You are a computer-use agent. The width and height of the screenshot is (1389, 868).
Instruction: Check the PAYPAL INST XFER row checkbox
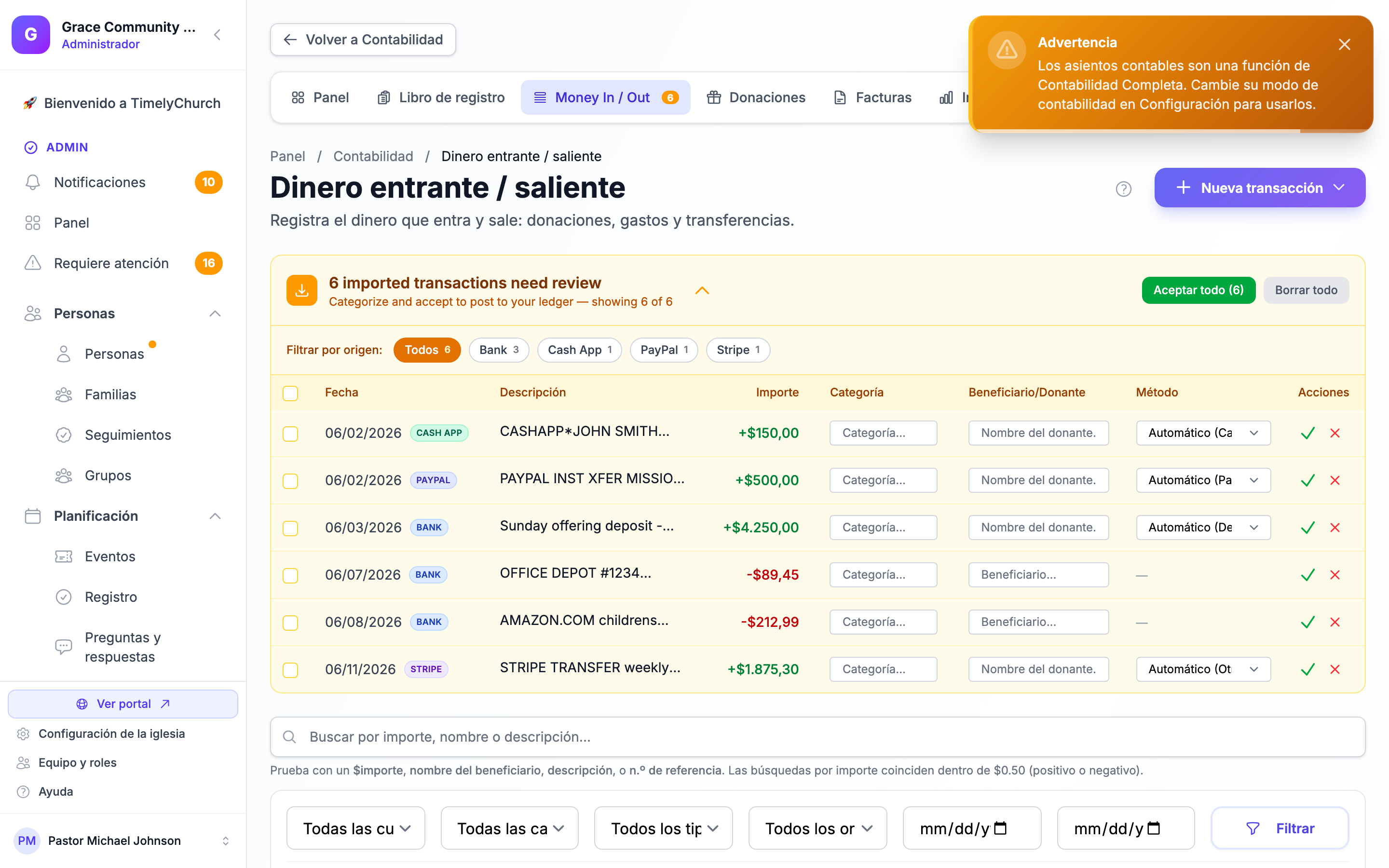click(290, 481)
